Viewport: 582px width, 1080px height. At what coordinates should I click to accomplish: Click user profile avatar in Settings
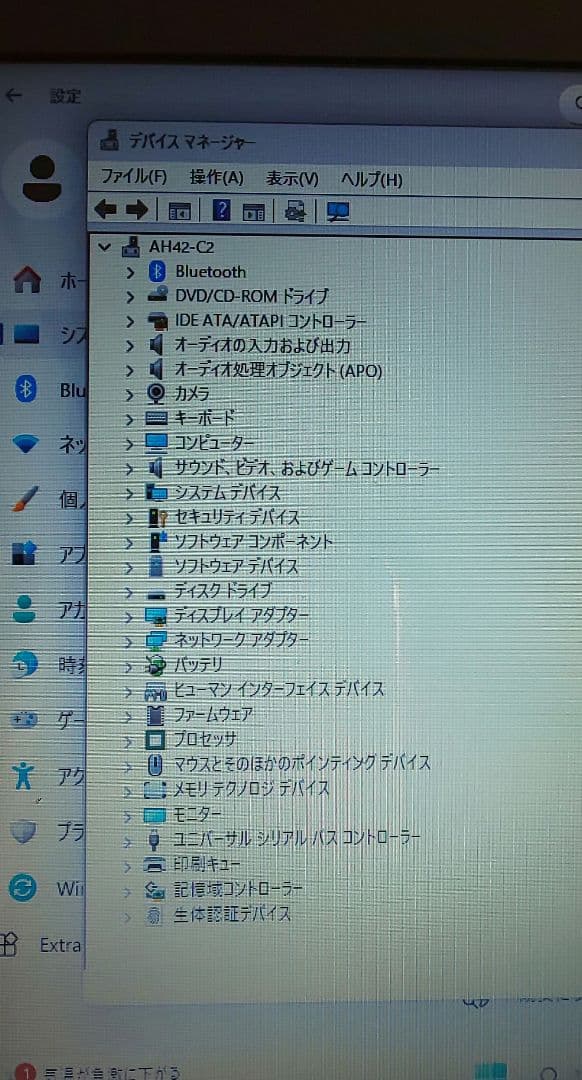pyautogui.click(x=42, y=178)
